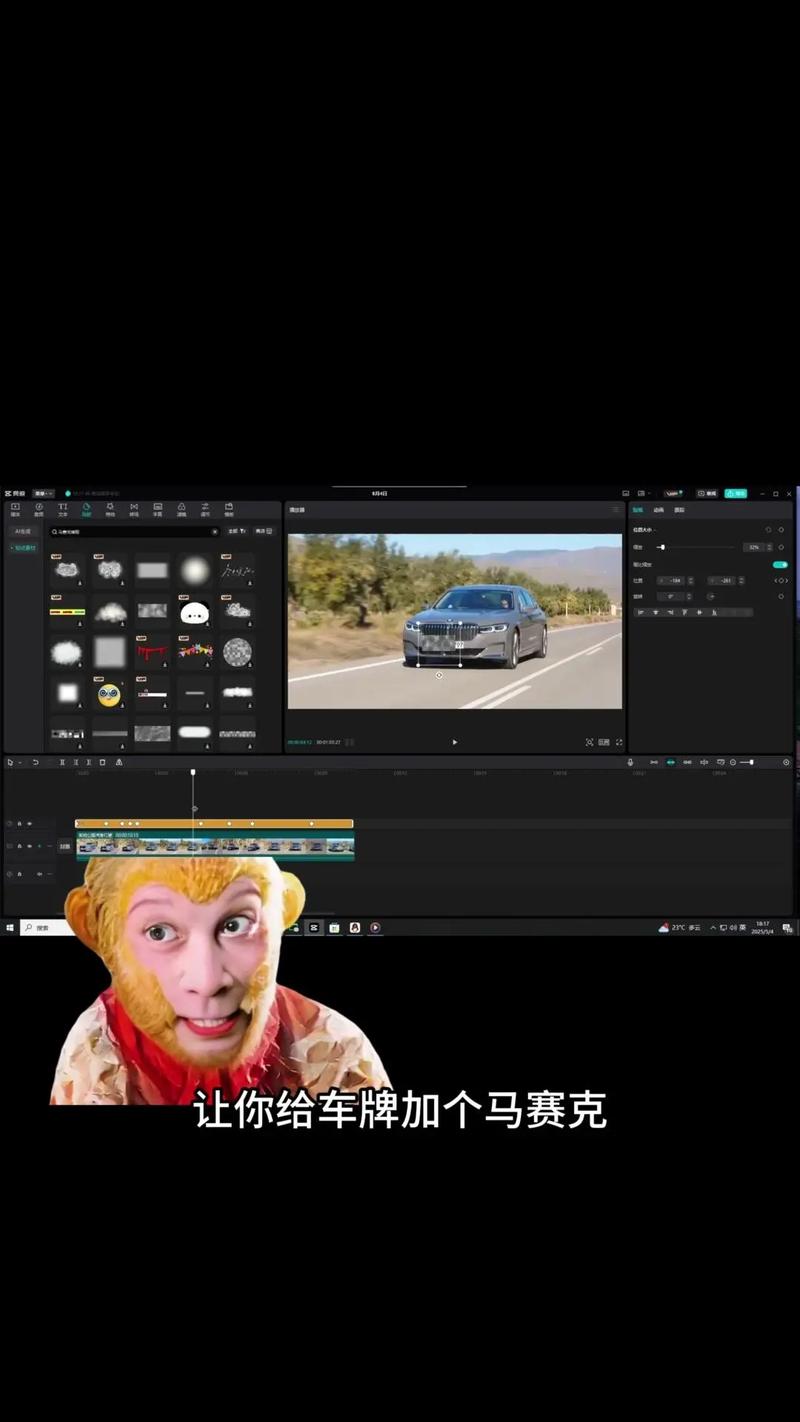Click the keyboard shortcuts icon in title bar

625,493
